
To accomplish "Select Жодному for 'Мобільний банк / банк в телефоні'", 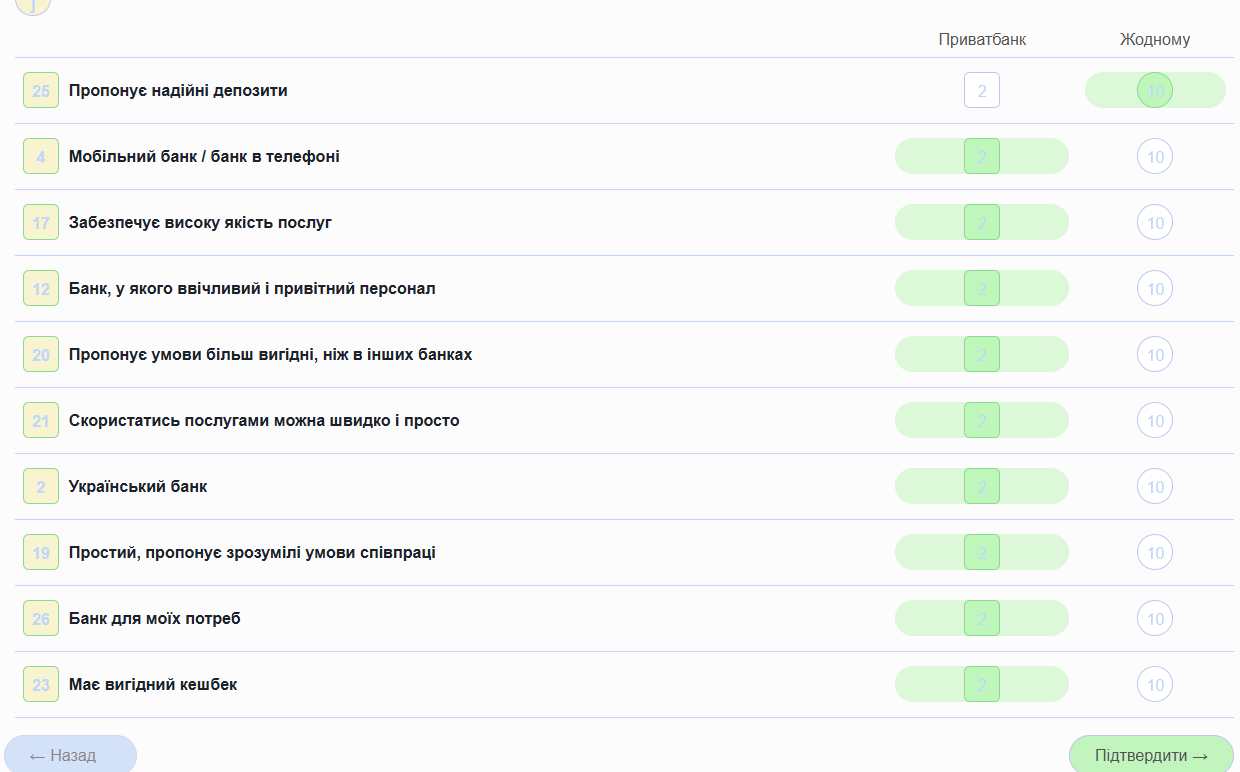I will (x=1155, y=156).
